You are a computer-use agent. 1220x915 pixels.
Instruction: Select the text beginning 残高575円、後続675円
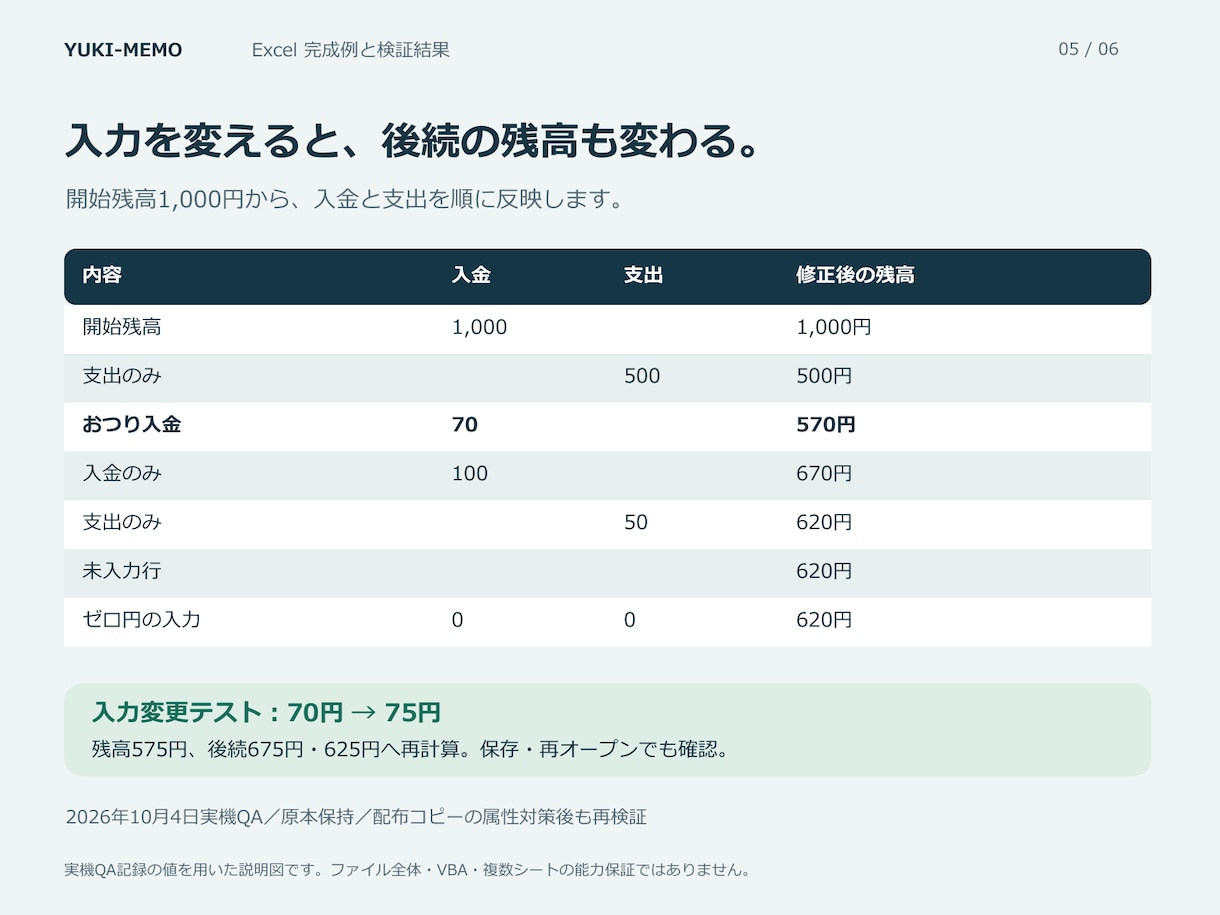[x=410, y=749]
